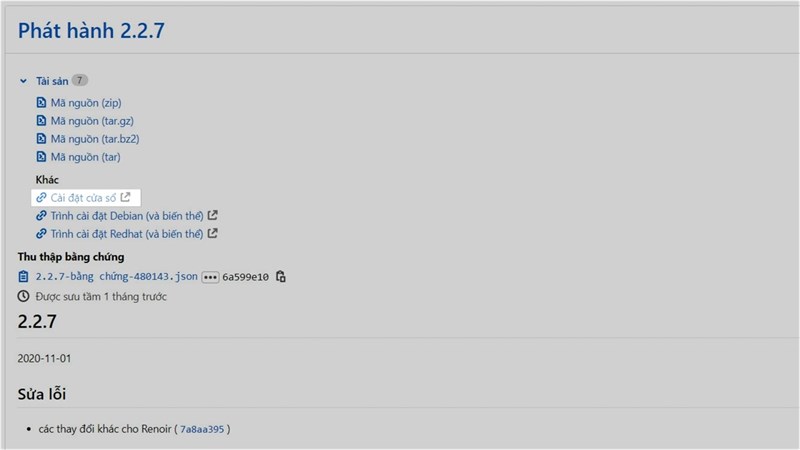Open the Cài đặt cửa sổ link
Screen dimensions: 800x450
[83, 197]
